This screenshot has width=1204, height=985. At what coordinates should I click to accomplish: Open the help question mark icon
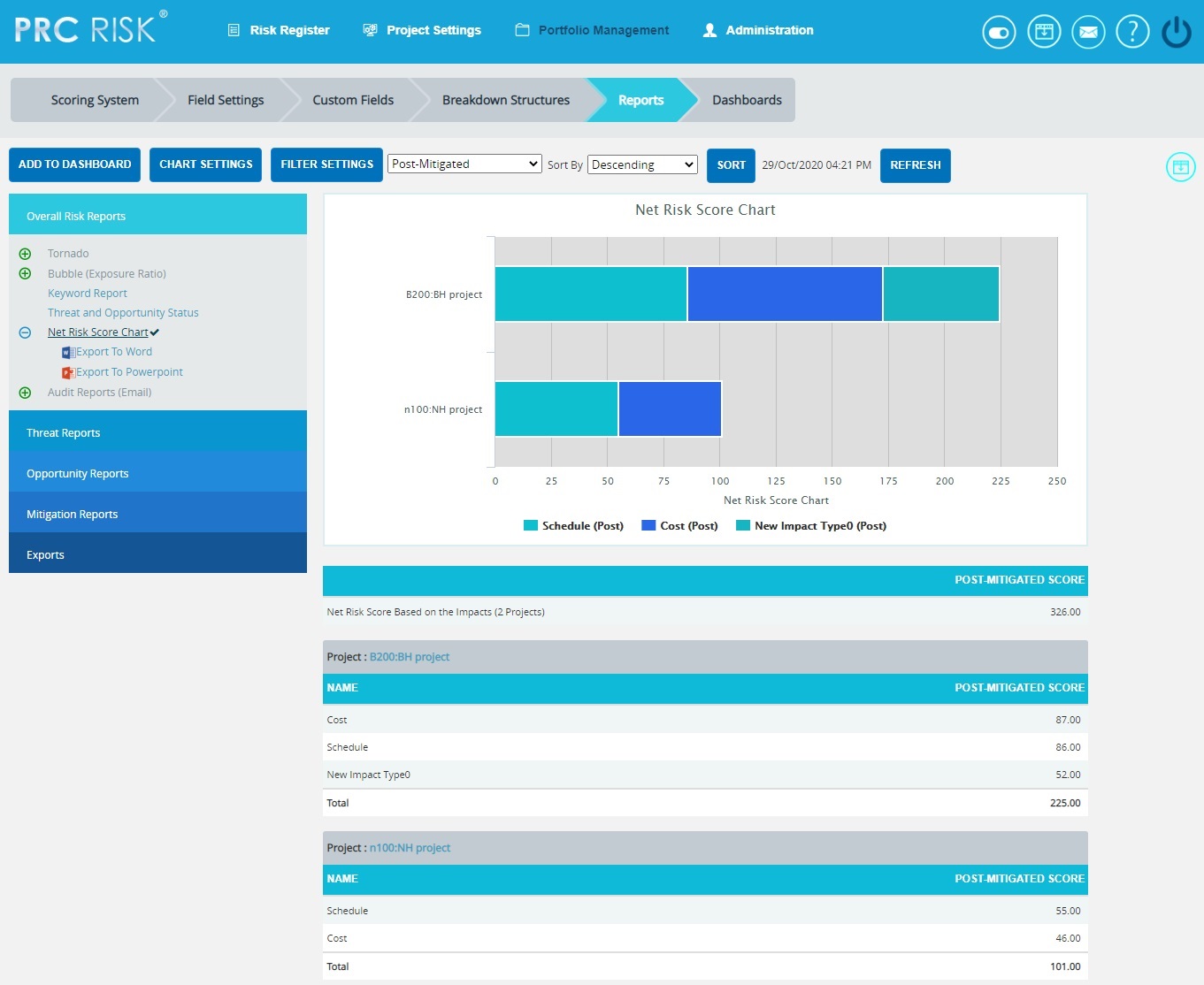tap(1132, 33)
